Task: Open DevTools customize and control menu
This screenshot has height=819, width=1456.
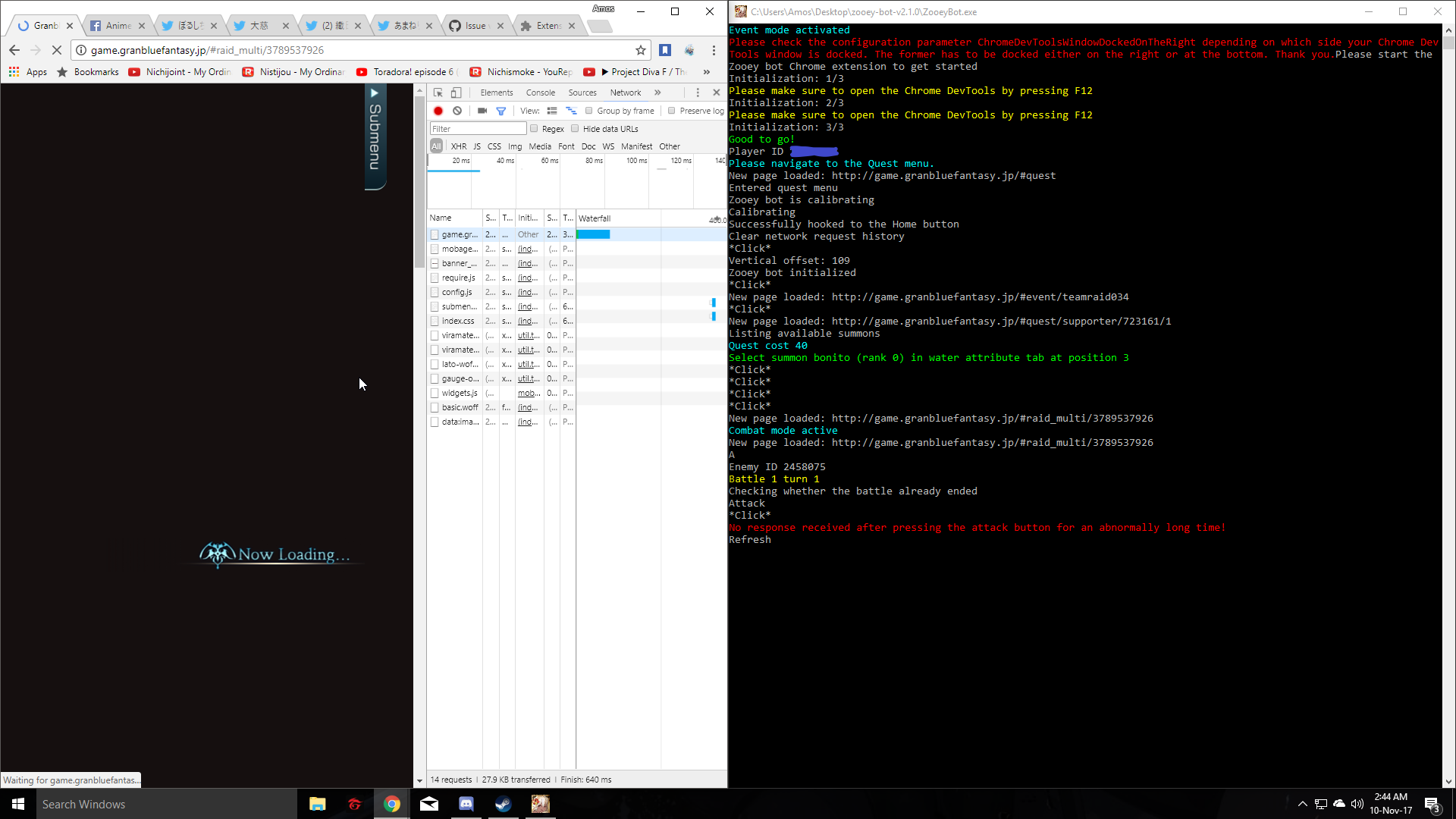Action: [698, 93]
